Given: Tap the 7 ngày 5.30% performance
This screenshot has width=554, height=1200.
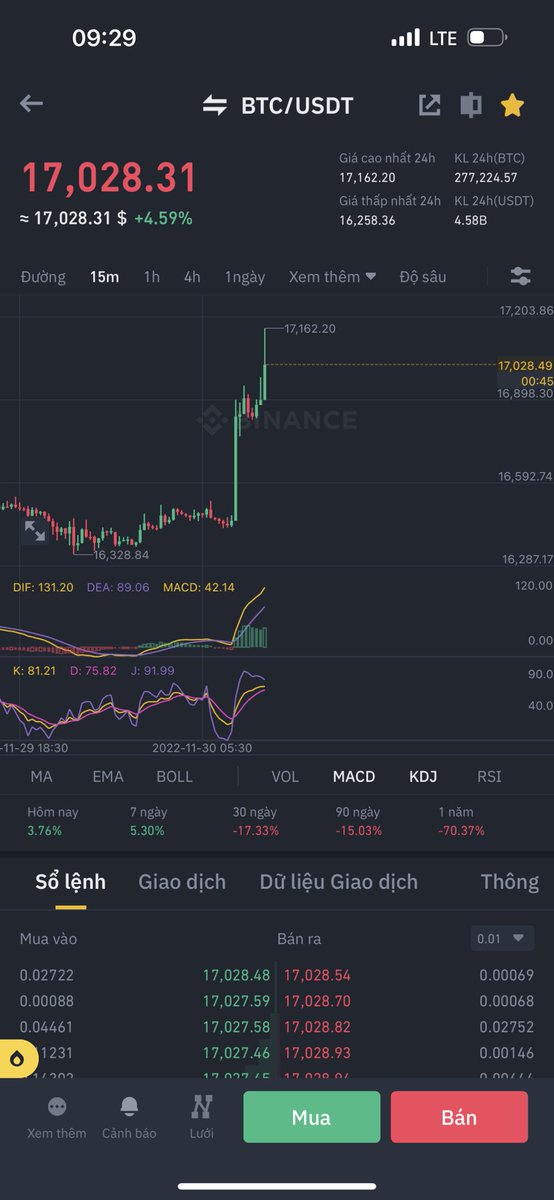Looking at the screenshot, I should point(150,821).
